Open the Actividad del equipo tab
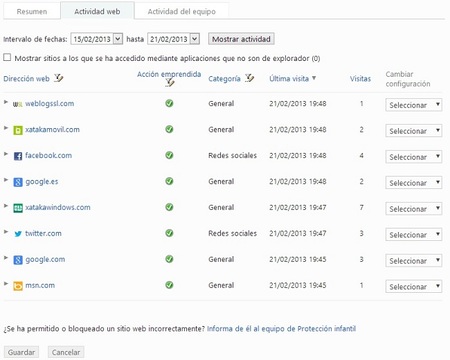This screenshot has height=360, width=450. (182, 11)
